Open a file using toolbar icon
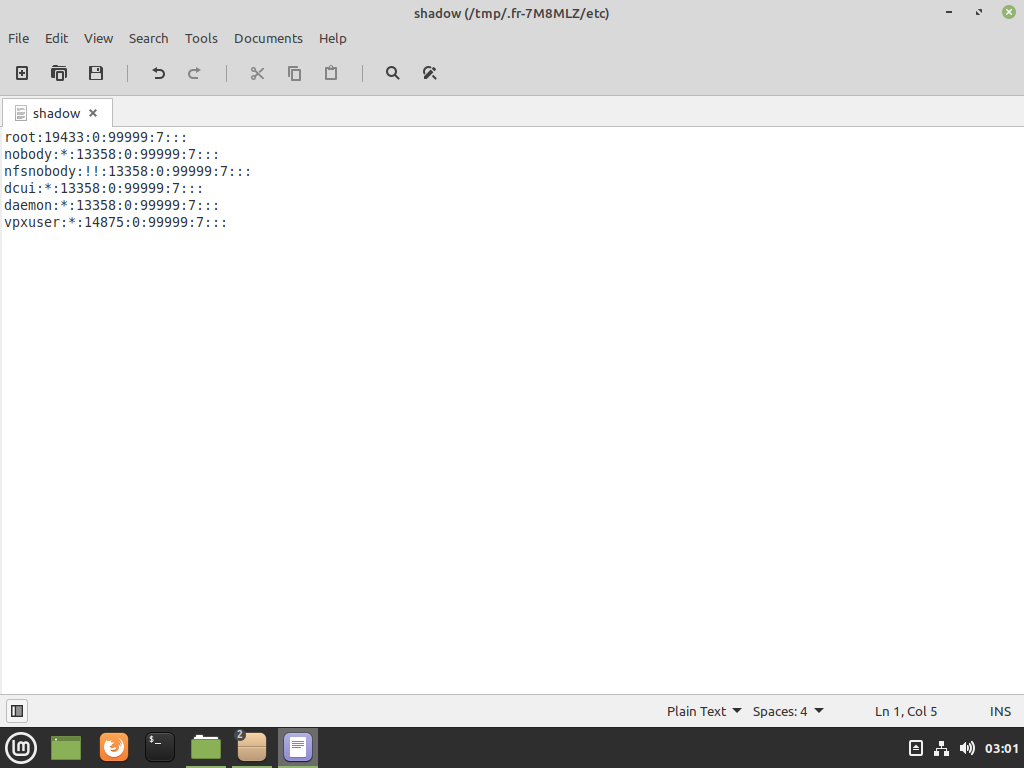The image size is (1024, 768). tap(59, 73)
